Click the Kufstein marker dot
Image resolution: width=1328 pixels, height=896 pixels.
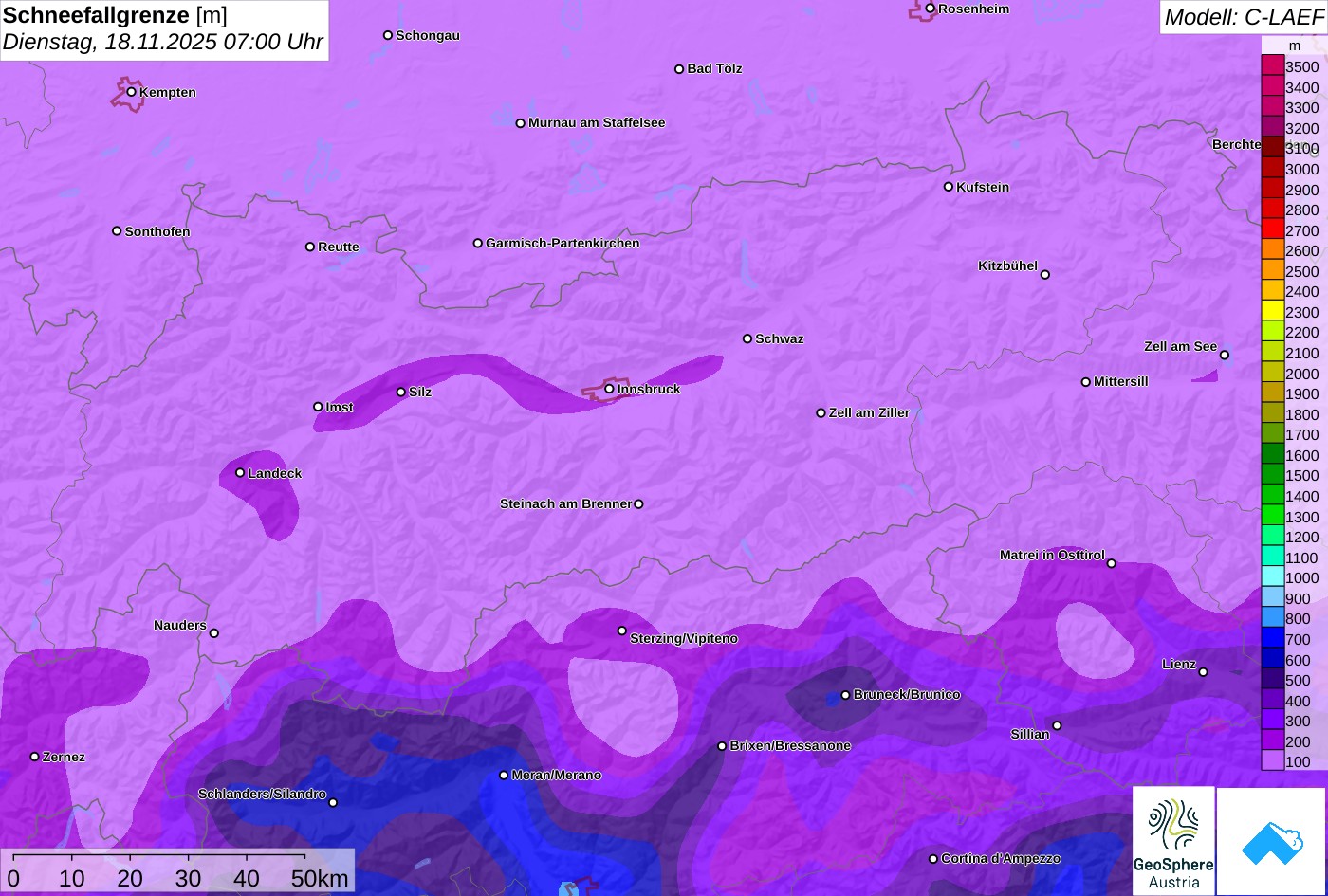click(948, 187)
